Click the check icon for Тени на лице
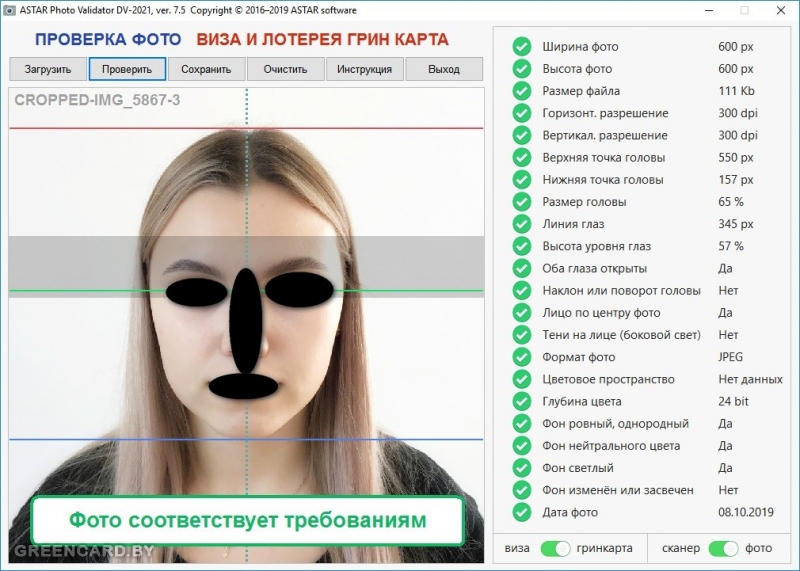The width and height of the screenshot is (800, 571). (521, 335)
